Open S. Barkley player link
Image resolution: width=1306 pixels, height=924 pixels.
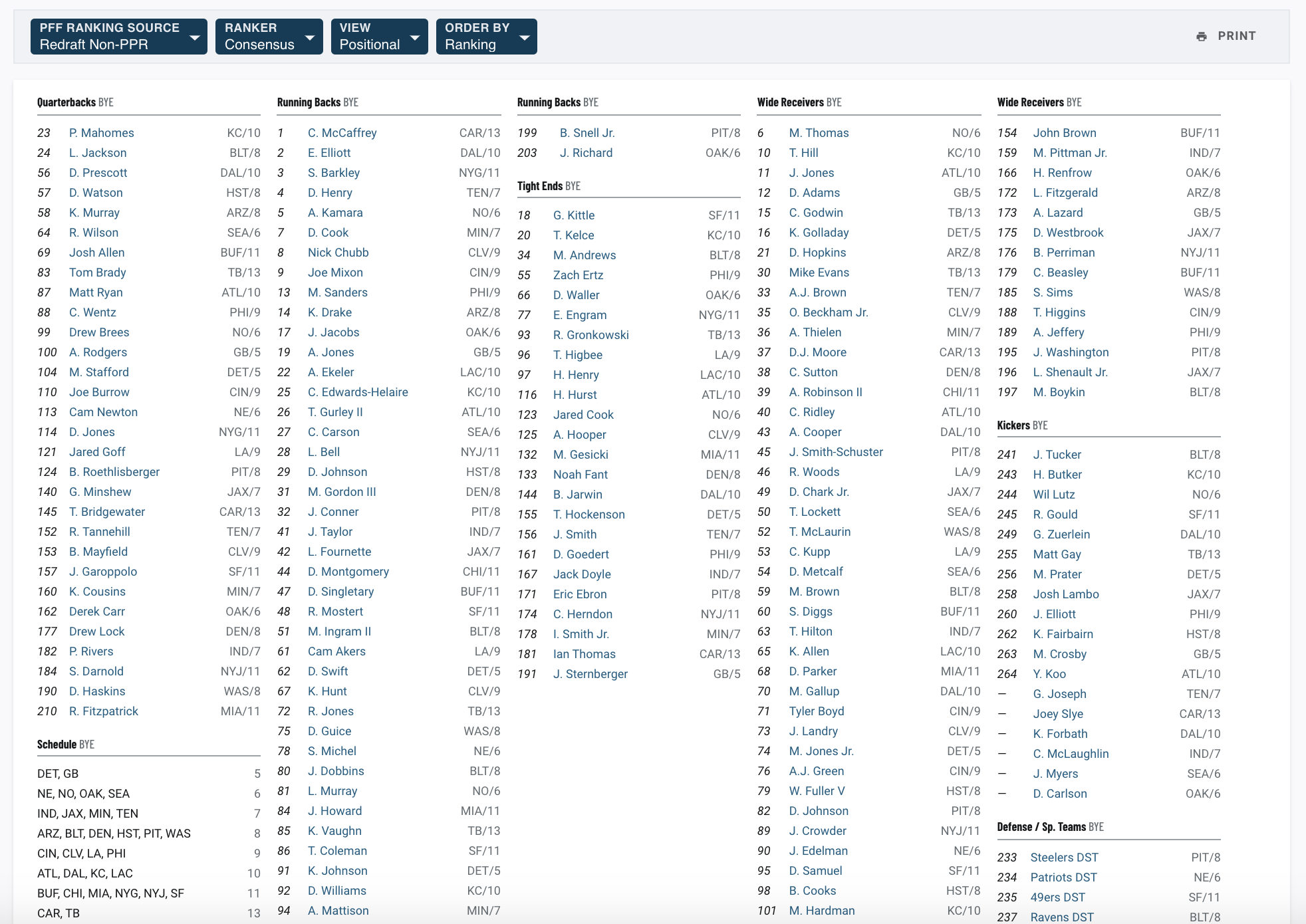(334, 173)
